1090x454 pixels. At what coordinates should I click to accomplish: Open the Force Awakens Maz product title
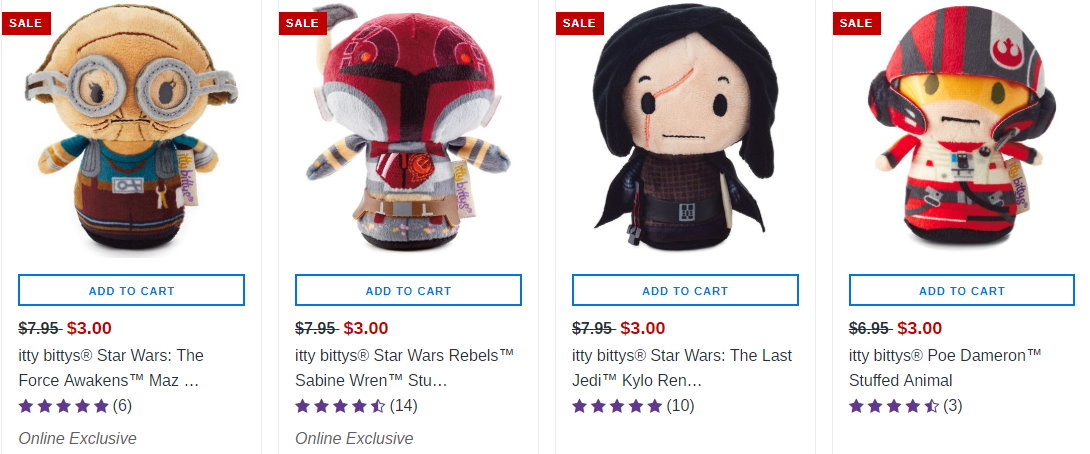(x=110, y=367)
